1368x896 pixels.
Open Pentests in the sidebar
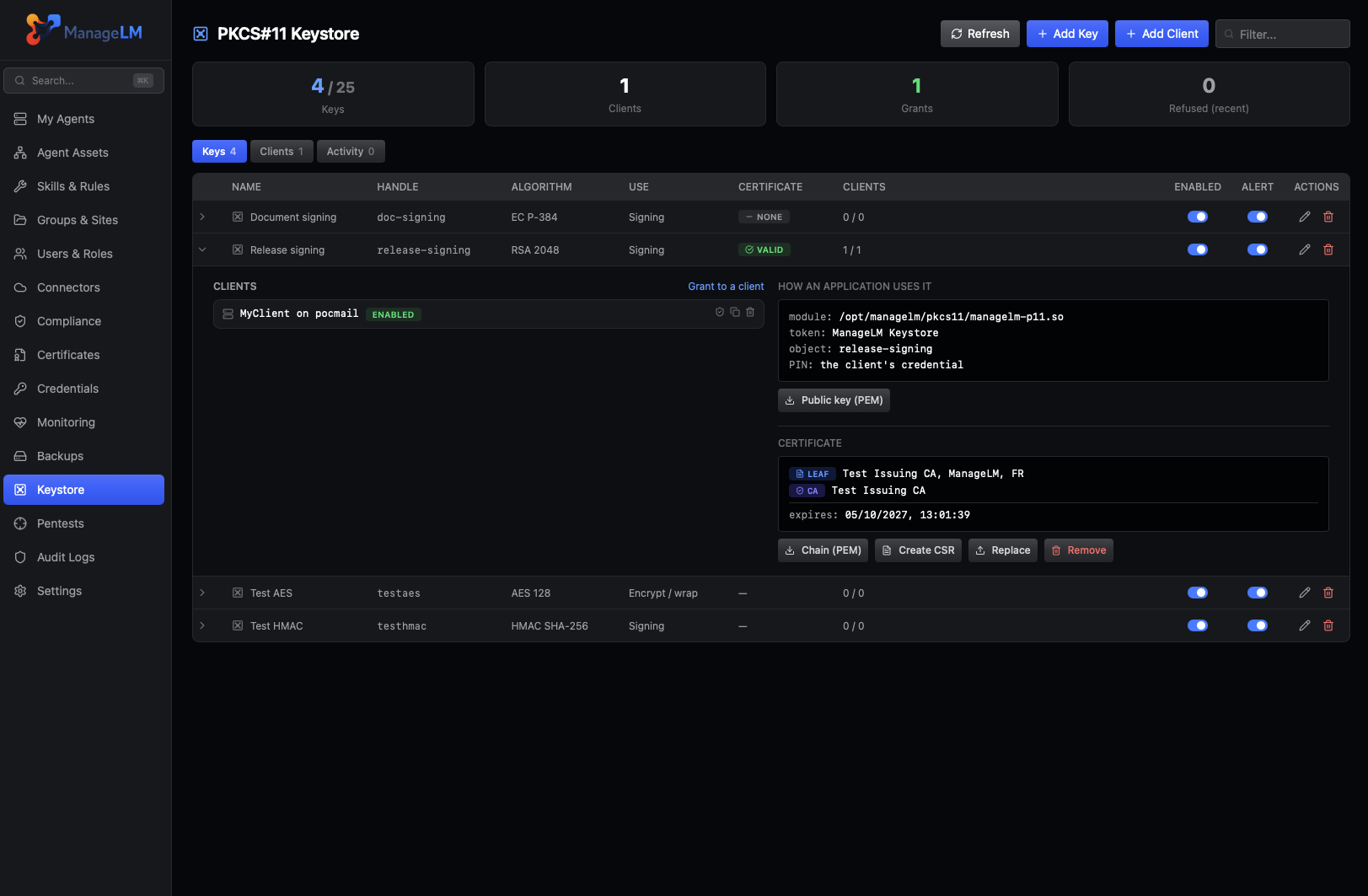(x=83, y=523)
